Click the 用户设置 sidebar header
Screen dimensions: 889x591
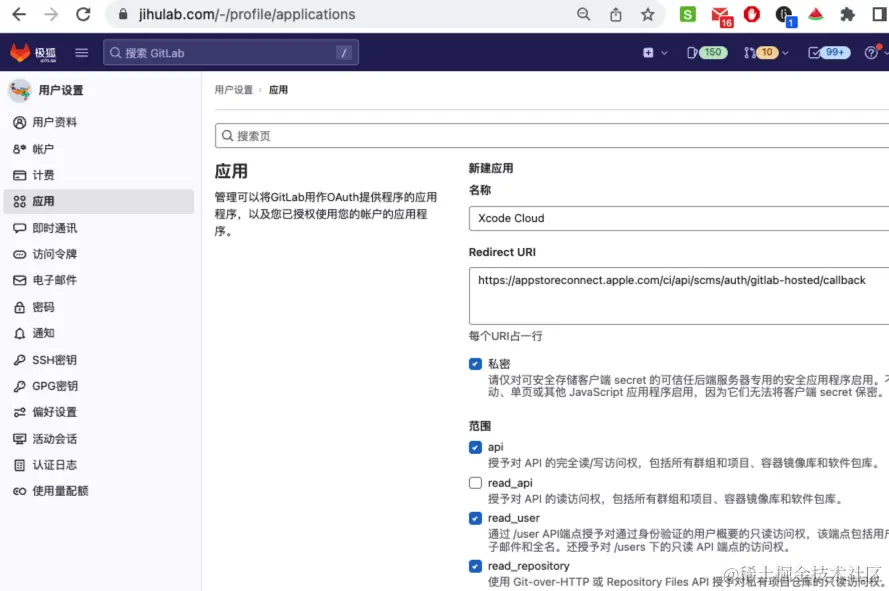point(61,90)
